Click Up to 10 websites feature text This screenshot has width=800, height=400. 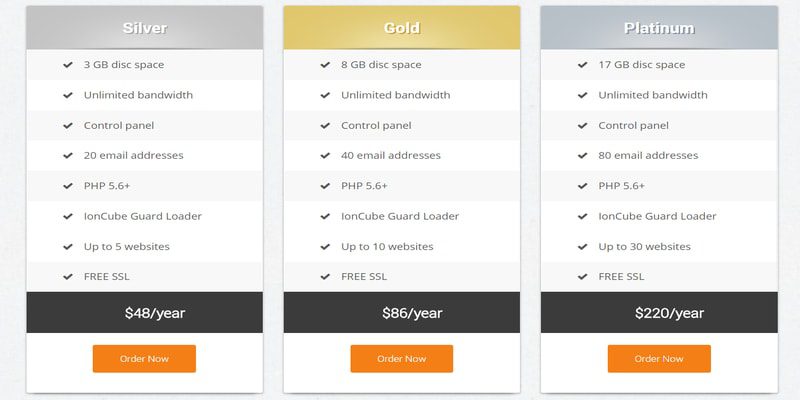click(387, 246)
